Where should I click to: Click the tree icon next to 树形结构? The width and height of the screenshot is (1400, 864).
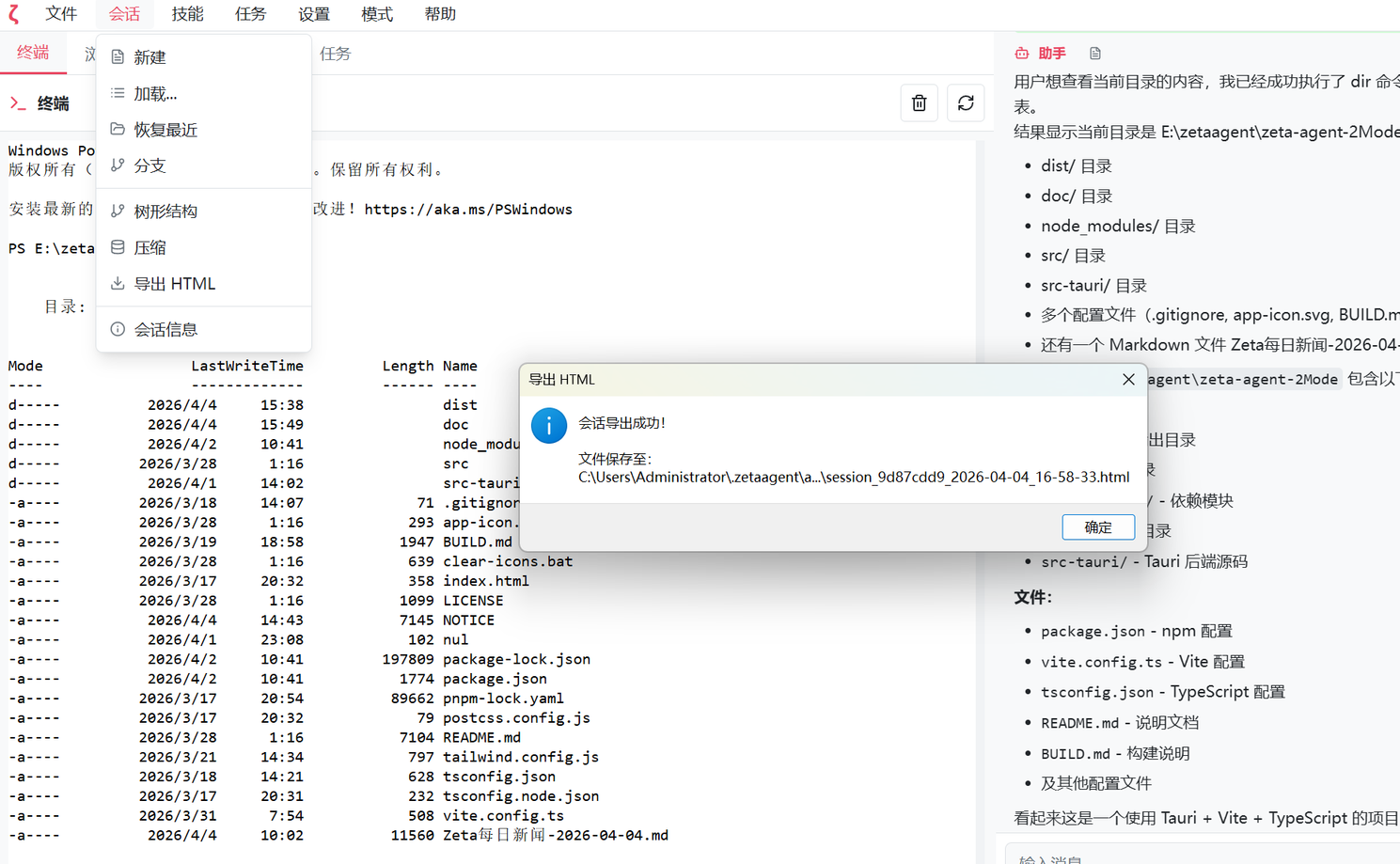pos(117,210)
